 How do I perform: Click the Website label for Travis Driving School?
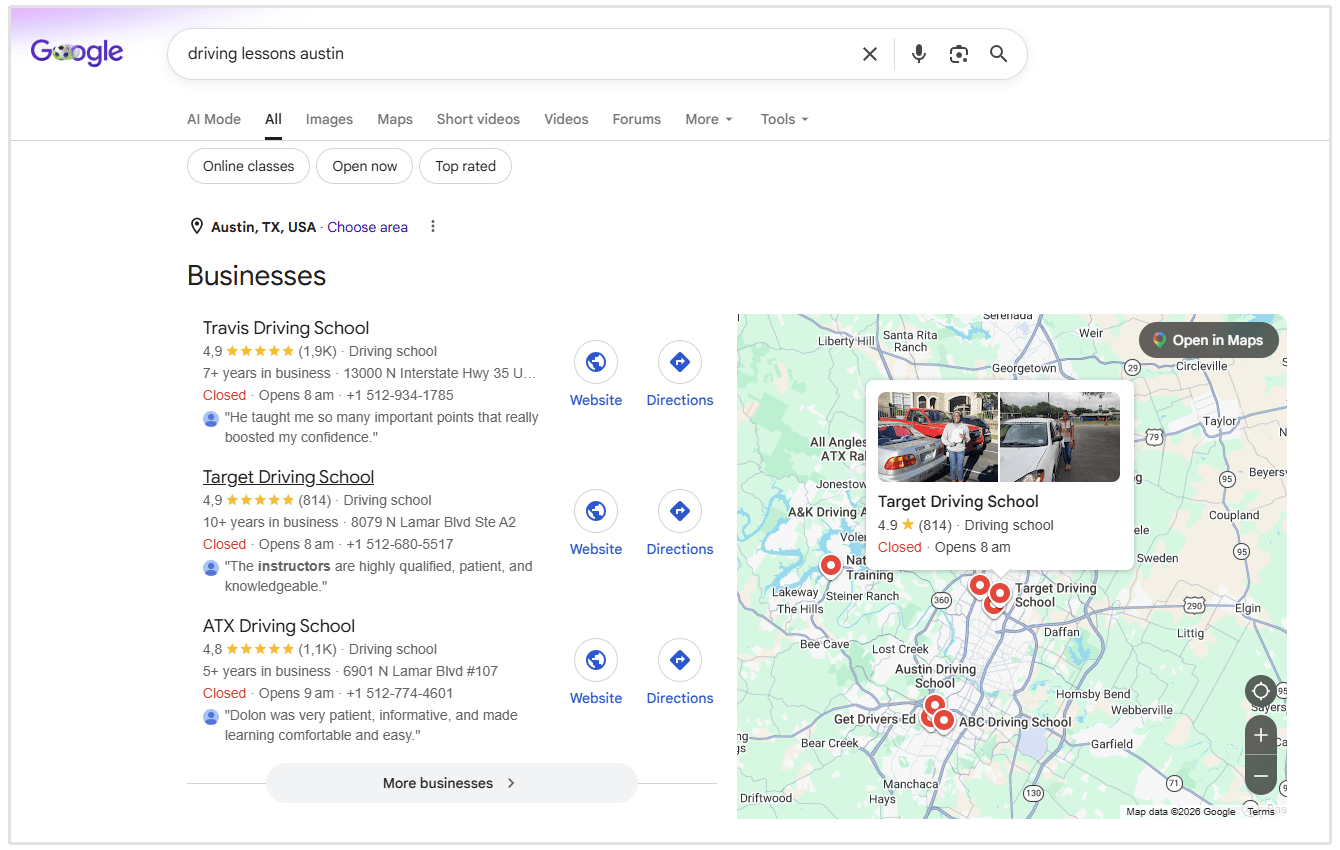point(596,400)
